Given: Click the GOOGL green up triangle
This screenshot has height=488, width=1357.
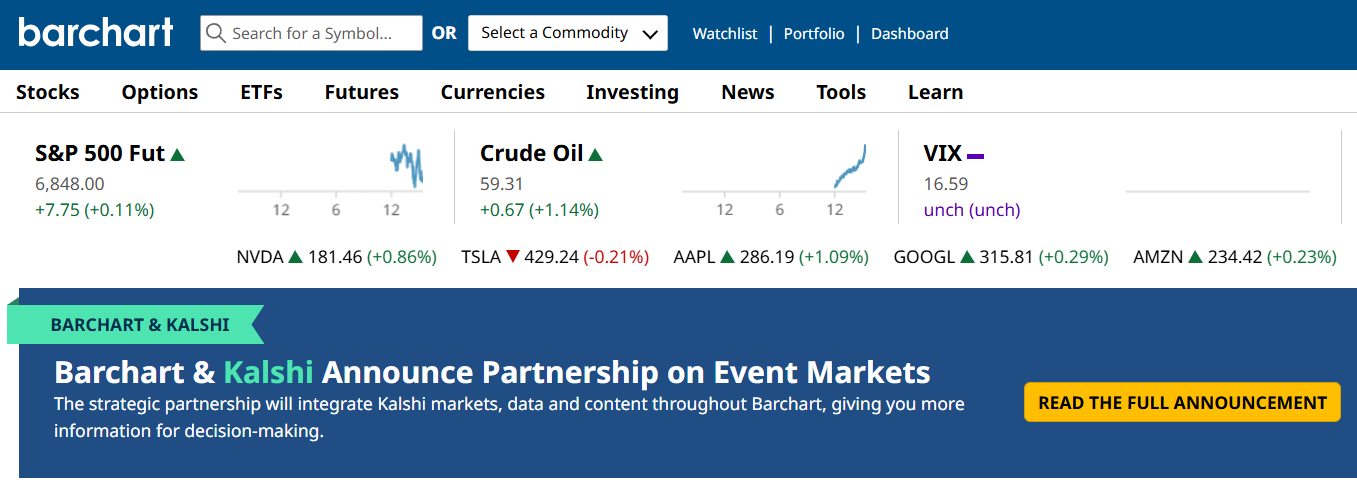Looking at the screenshot, I should (x=967, y=257).
